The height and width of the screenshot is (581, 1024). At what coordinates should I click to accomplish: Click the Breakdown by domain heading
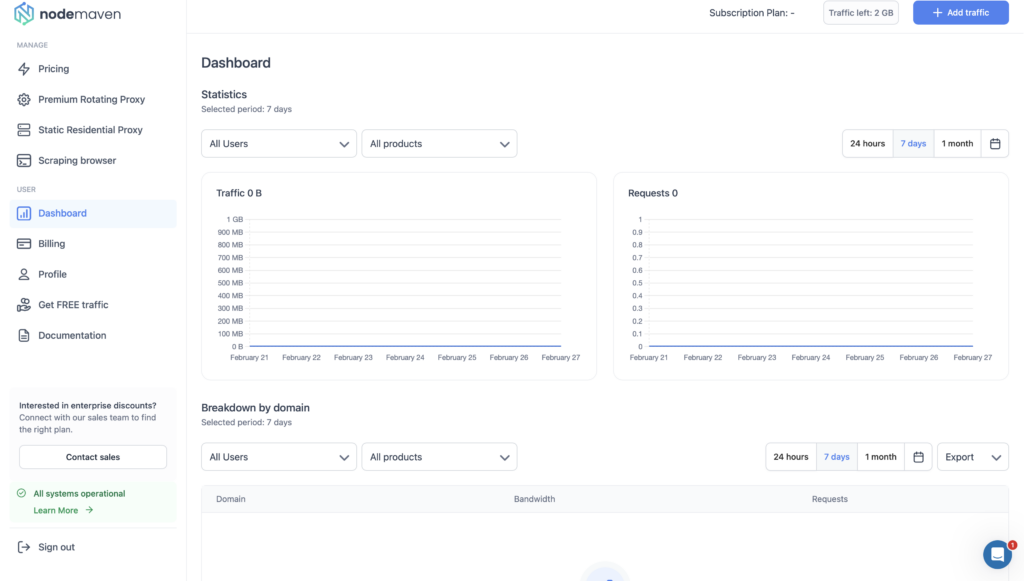coord(255,408)
